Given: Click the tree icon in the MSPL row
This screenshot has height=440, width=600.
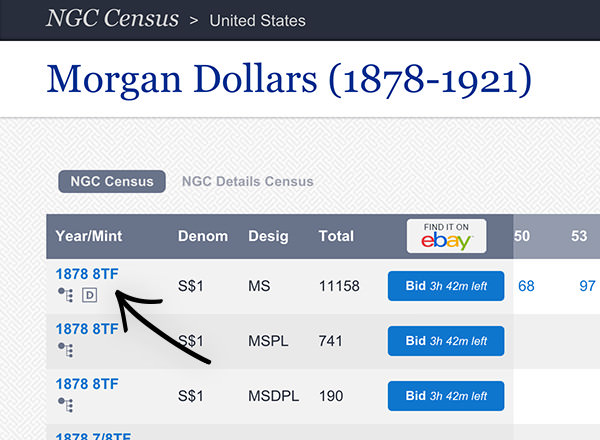Looking at the screenshot, I should [65, 349].
